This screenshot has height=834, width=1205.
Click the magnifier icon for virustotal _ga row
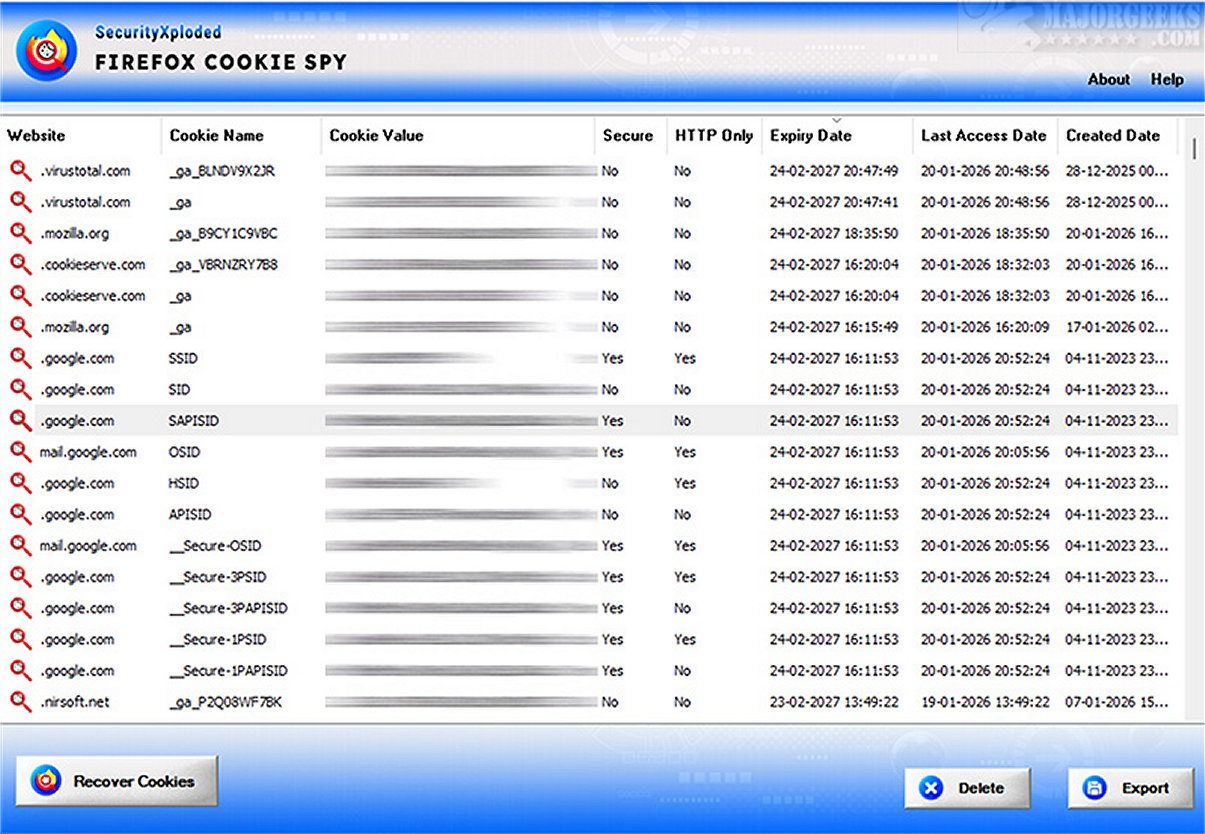click(x=20, y=202)
